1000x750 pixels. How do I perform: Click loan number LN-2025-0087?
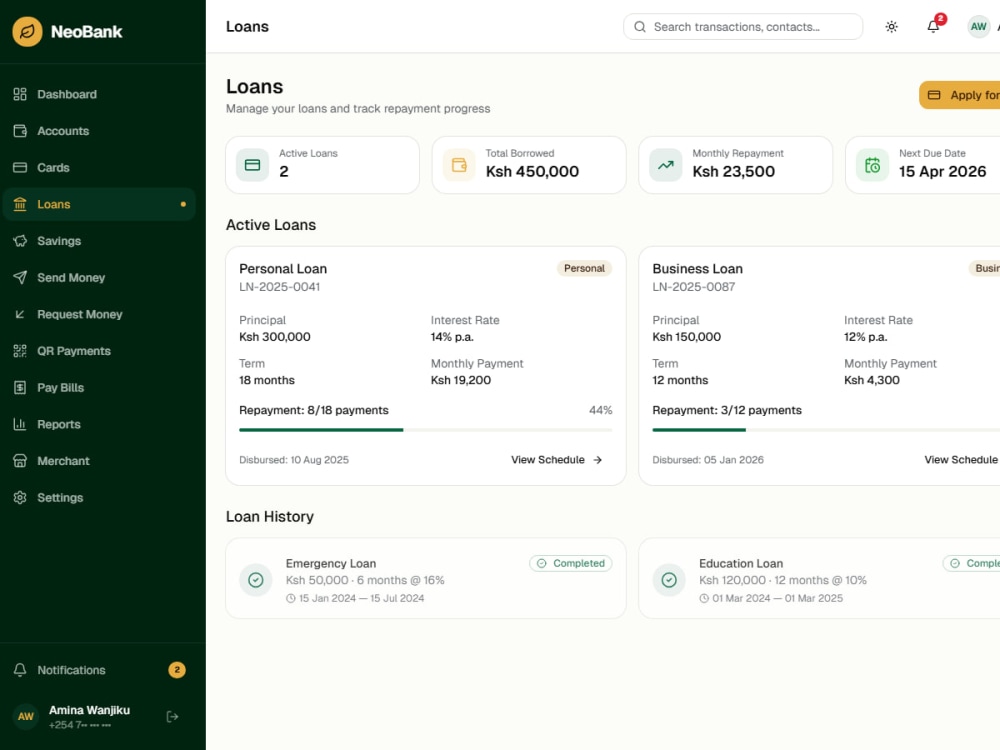point(693,287)
